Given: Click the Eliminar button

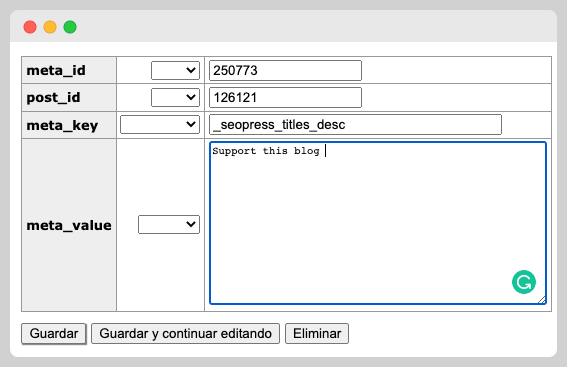Looking at the screenshot, I should tap(317, 333).
